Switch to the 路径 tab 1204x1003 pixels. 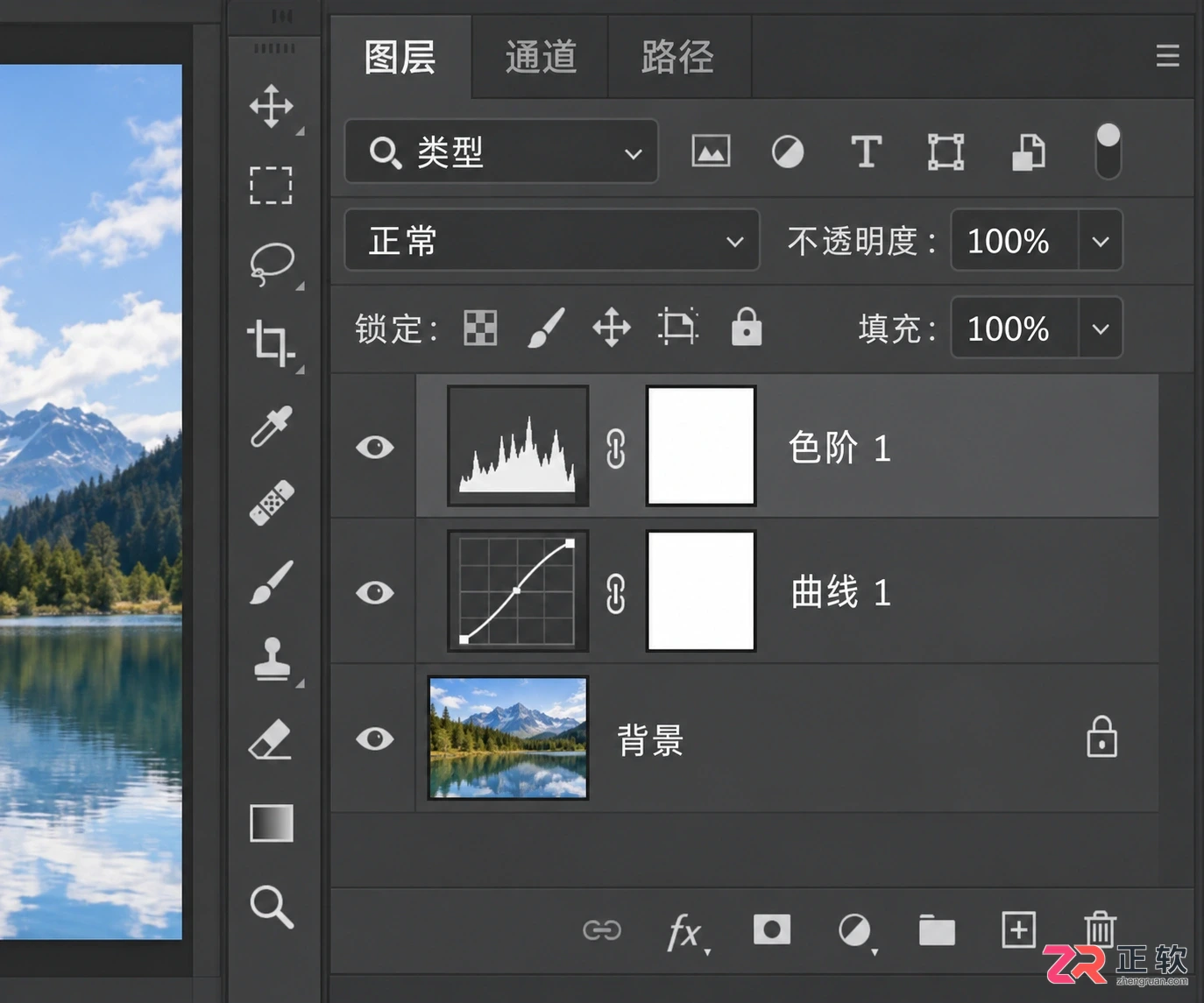click(x=678, y=58)
